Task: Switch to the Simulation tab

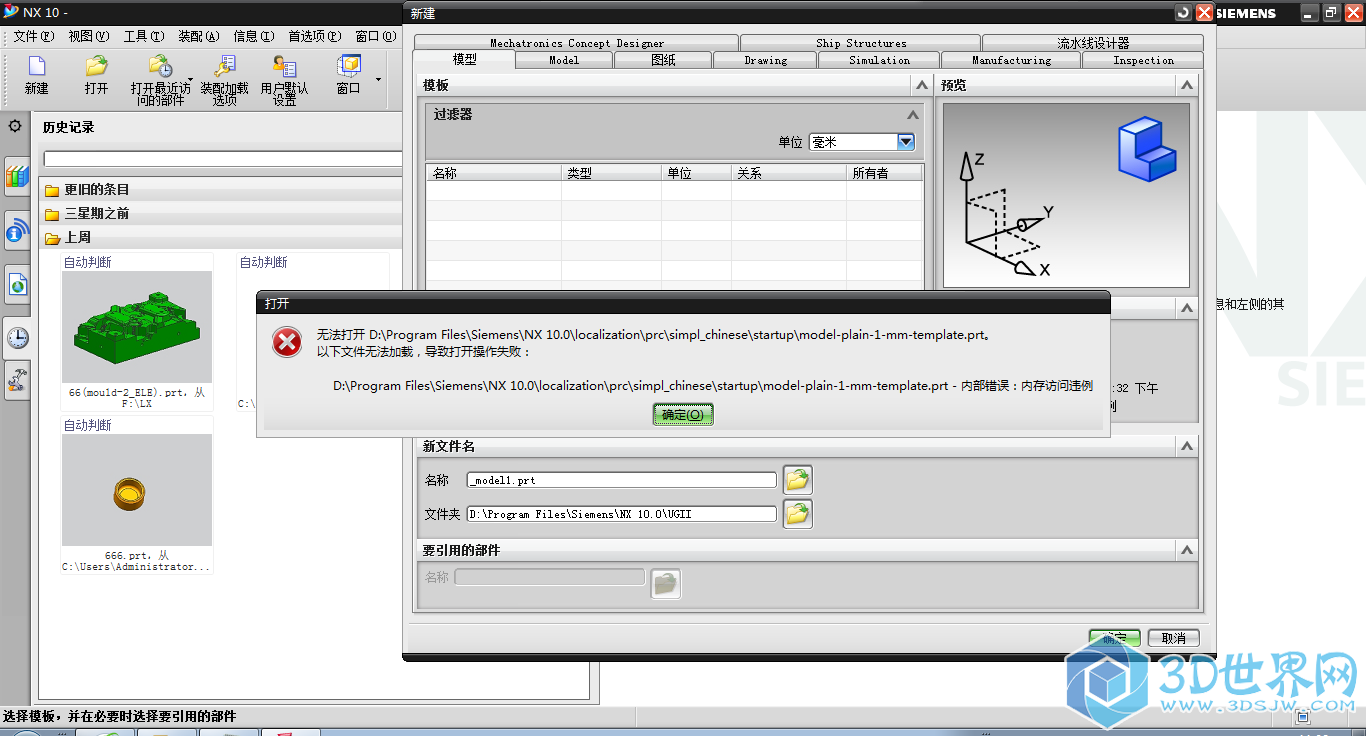Action: tap(879, 60)
